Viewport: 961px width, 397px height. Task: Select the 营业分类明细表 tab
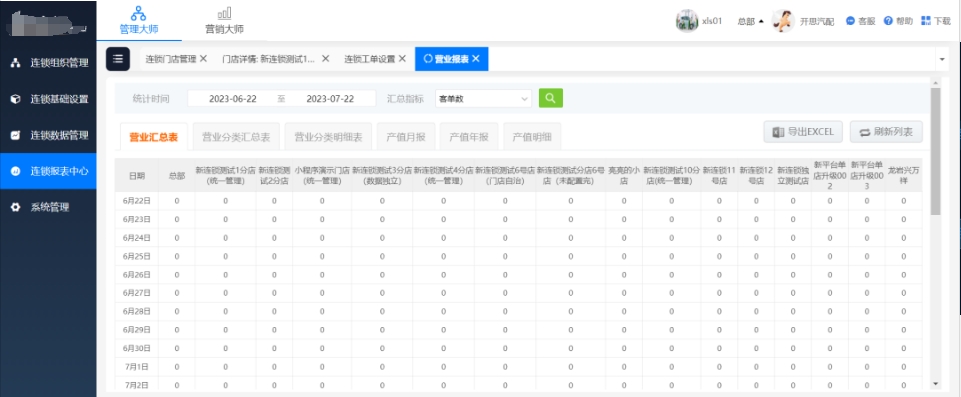(329, 137)
